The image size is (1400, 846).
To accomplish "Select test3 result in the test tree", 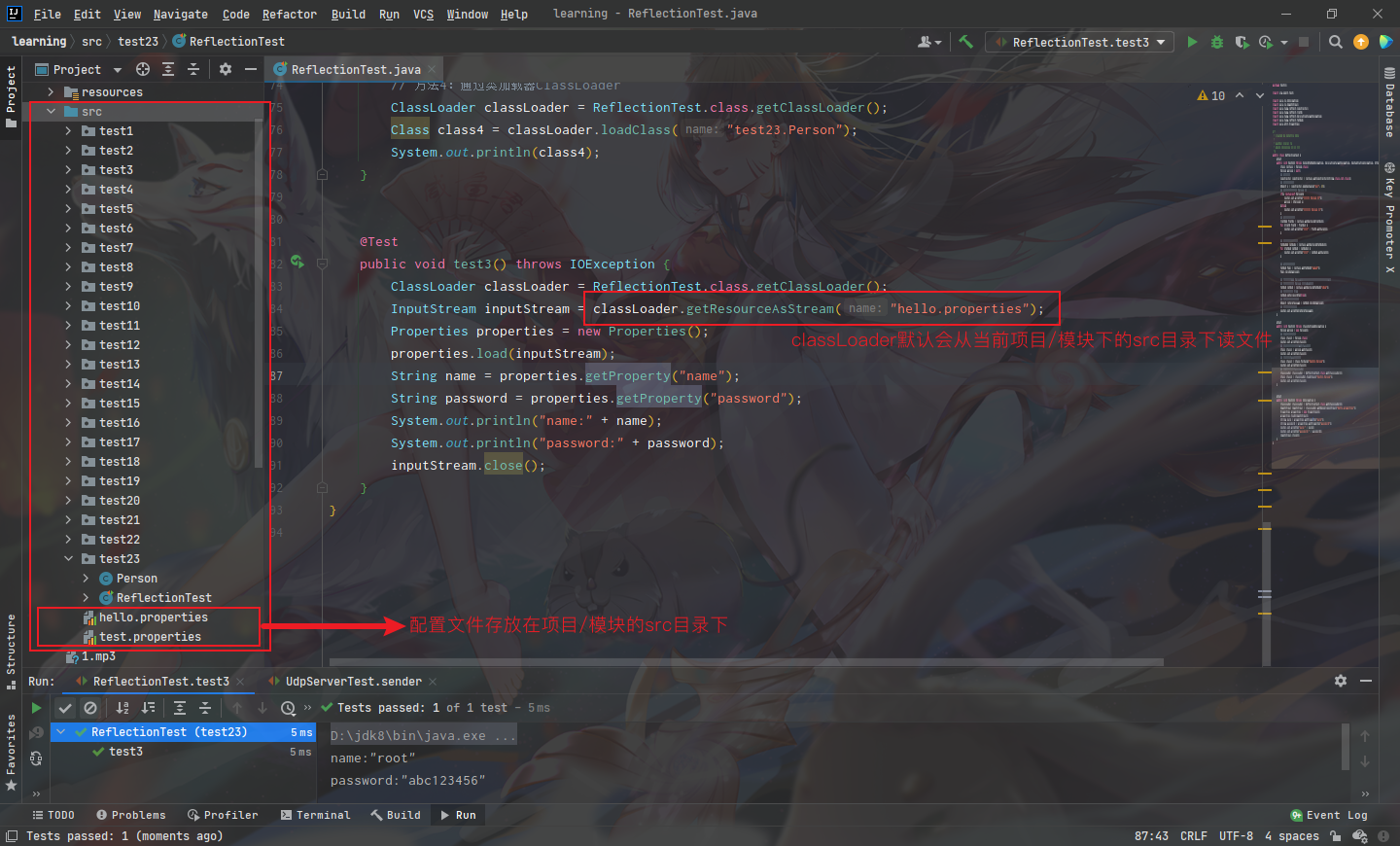I will click(x=125, y=752).
